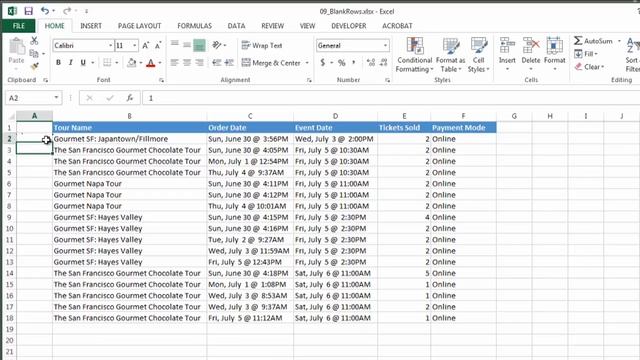Align cell text to the right
The width and height of the screenshot is (640, 360).
[x=199, y=62]
